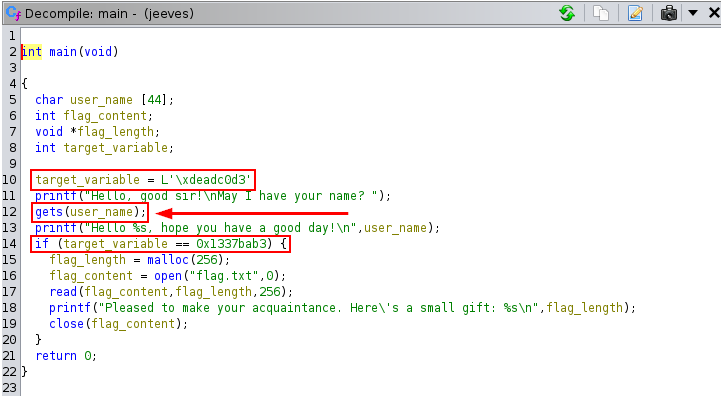Image resolution: width=721 pixels, height=396 pixels.
Task: Select the close function call
Action: click(67, 323)
